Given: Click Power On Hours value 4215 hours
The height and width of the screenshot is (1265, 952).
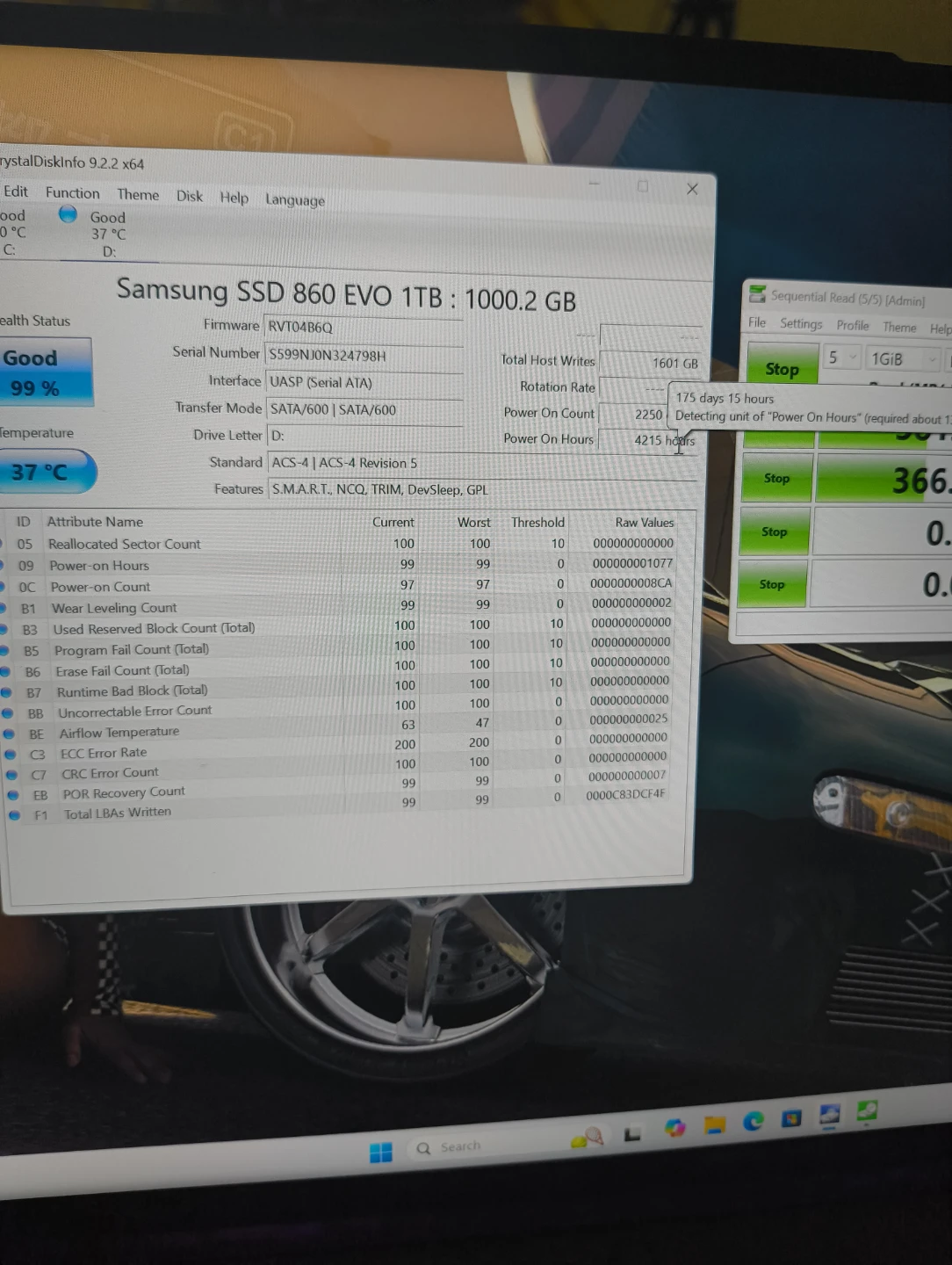Looking at the screenshot, I should coord(648,440).
